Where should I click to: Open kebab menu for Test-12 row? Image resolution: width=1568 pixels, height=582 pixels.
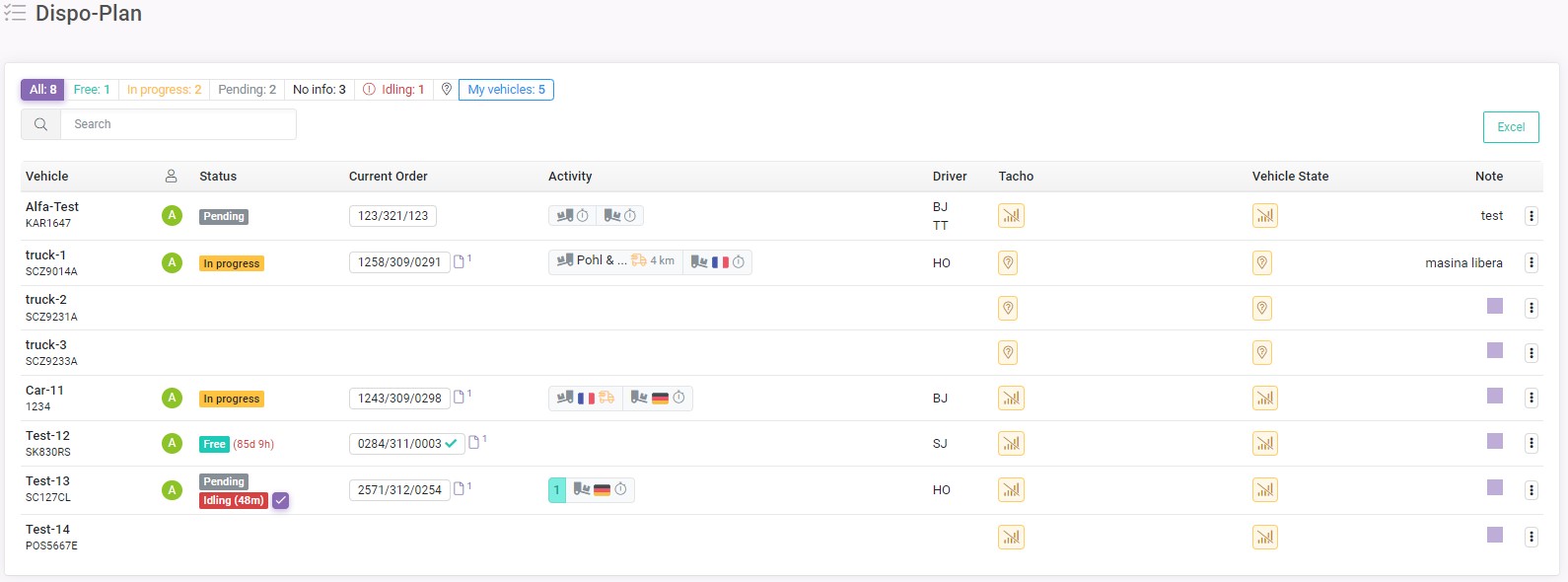click(1532, 443)
